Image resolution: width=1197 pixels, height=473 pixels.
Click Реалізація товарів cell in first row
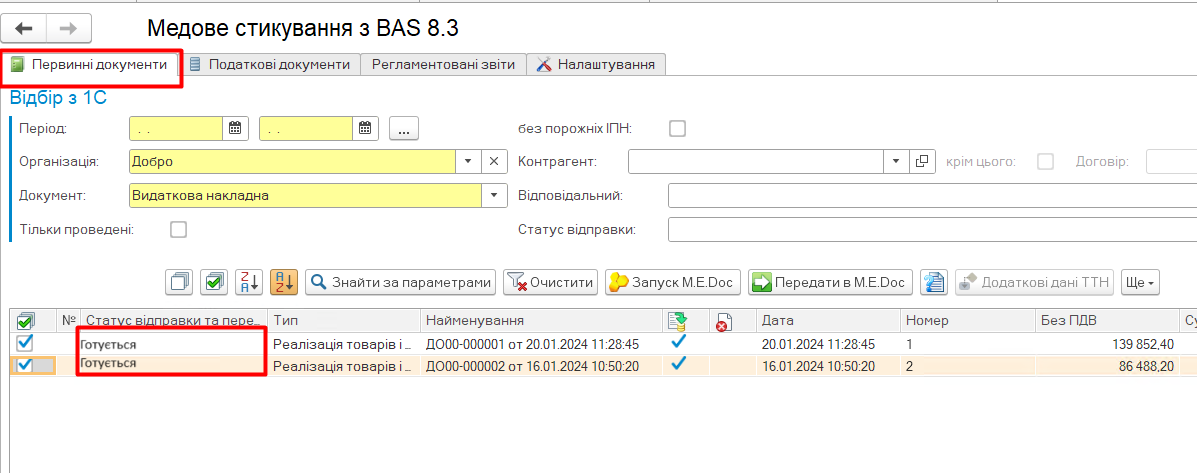coord(344,343)
